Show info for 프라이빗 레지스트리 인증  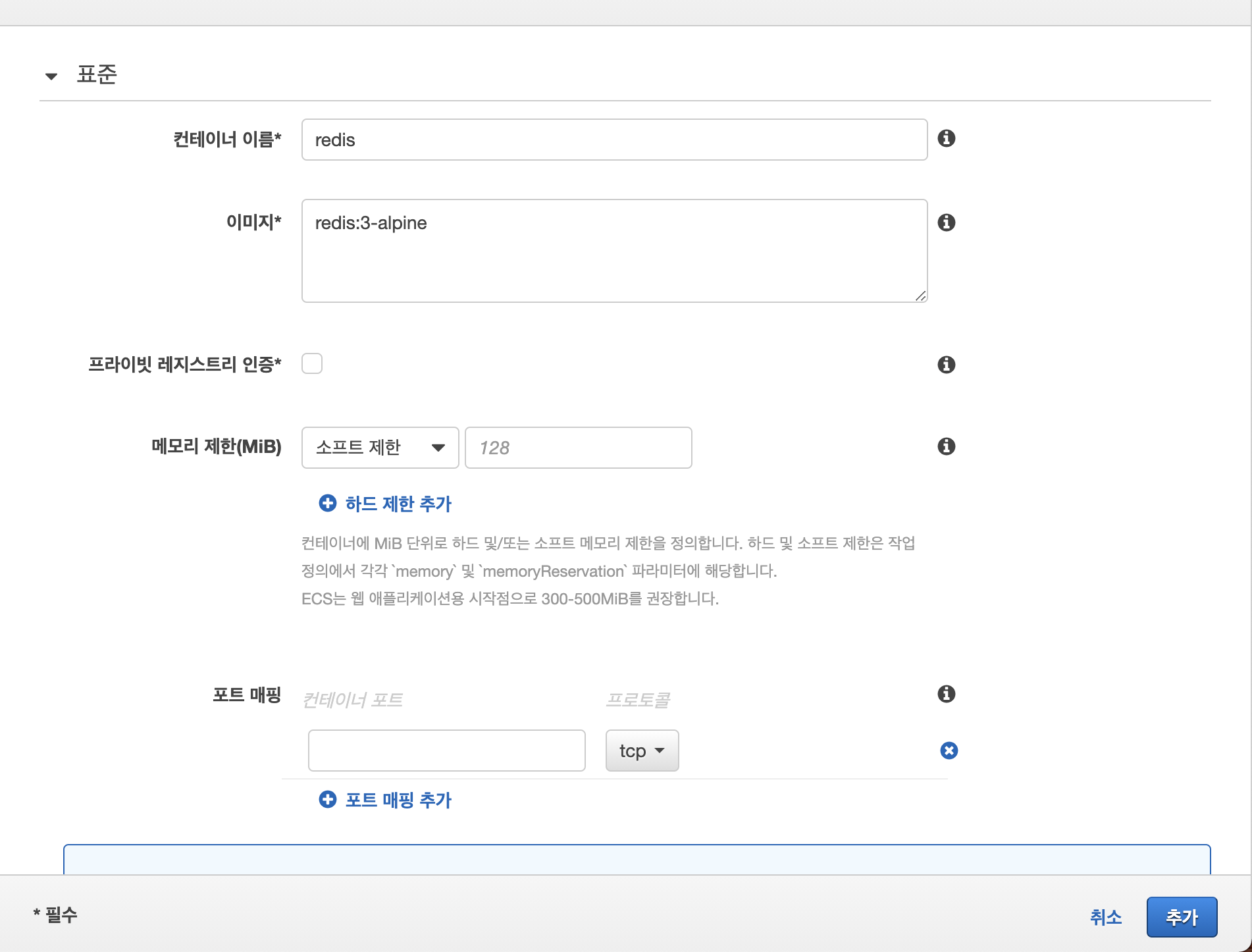tap(946, 365)
